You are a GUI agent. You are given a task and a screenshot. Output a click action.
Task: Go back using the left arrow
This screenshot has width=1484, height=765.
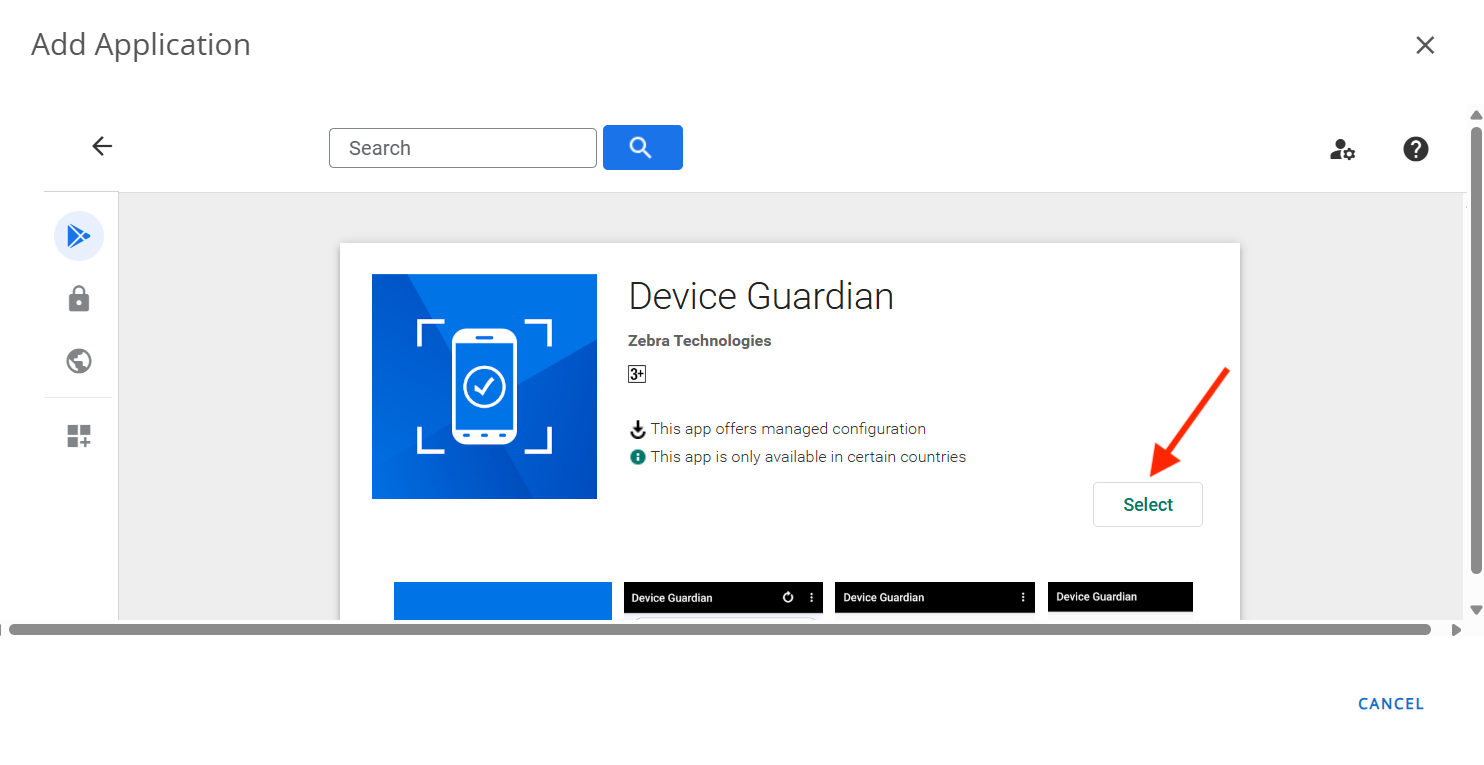pyautogui.click(x=102, y=146)
